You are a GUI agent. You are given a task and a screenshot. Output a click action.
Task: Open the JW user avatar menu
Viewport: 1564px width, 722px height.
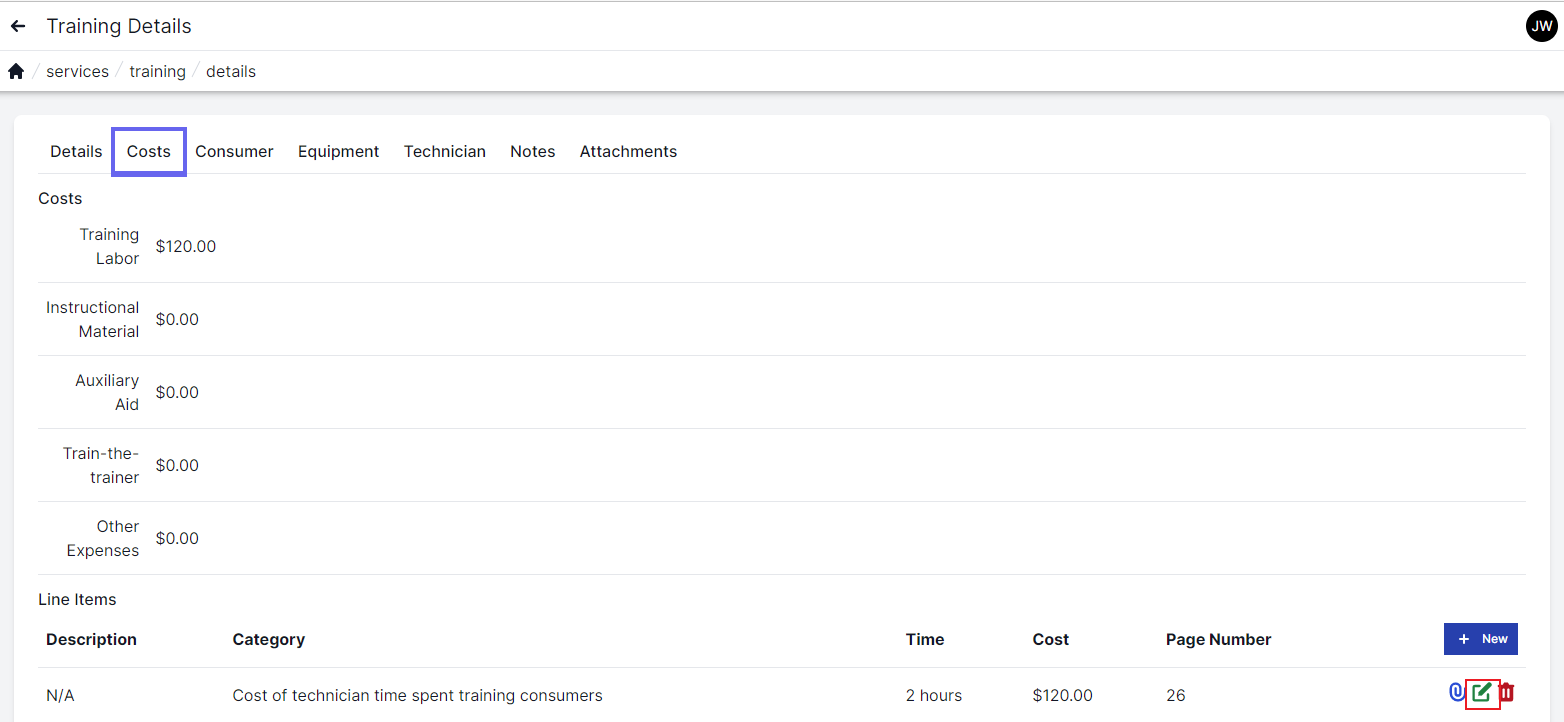[1541, 26]
